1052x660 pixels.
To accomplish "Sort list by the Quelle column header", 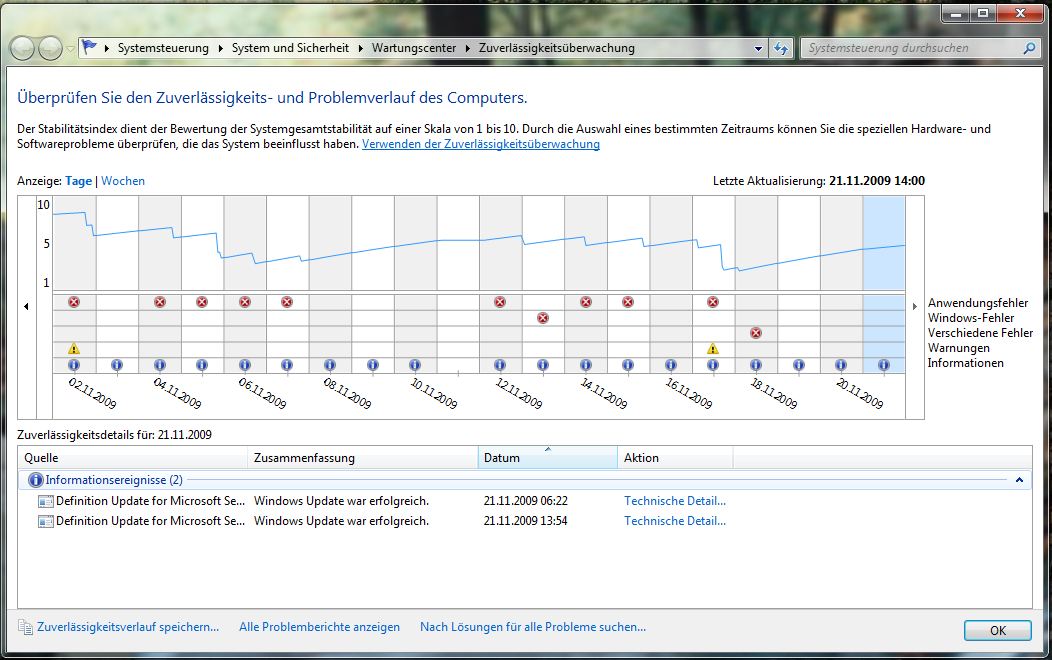I will tap(133, 458).
